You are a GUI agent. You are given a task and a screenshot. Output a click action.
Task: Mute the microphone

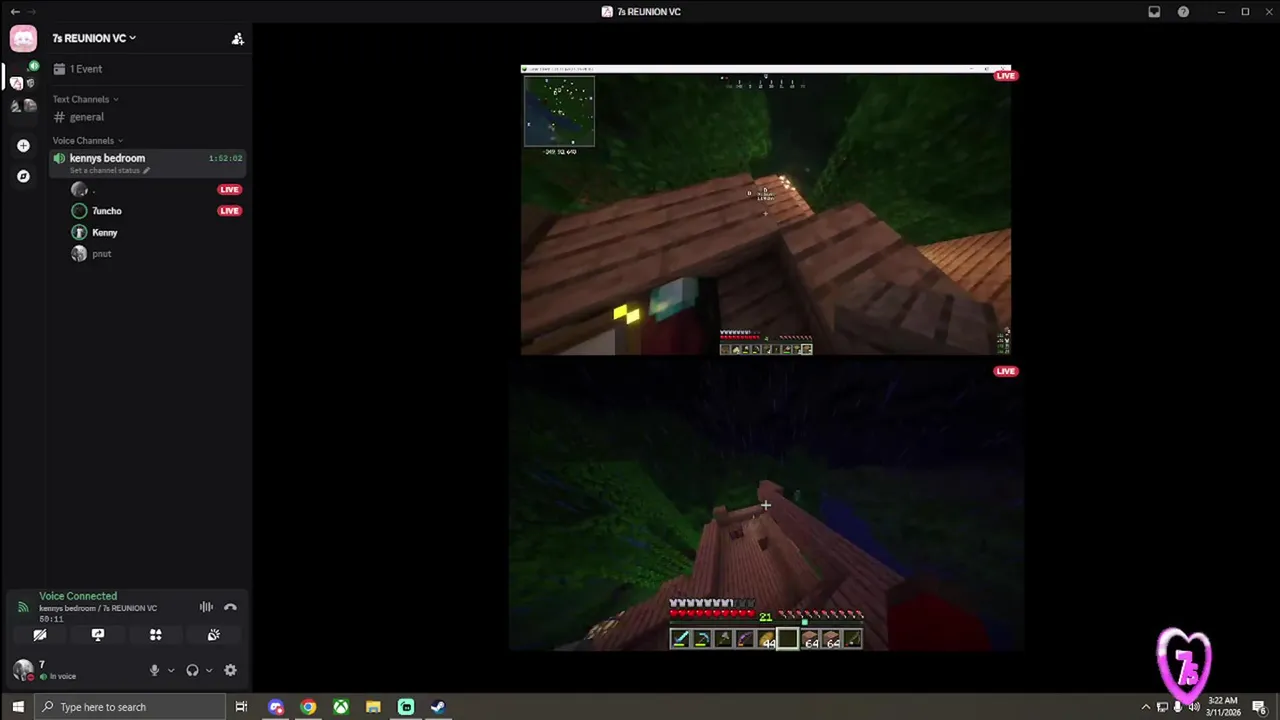[x=154, y=671]
